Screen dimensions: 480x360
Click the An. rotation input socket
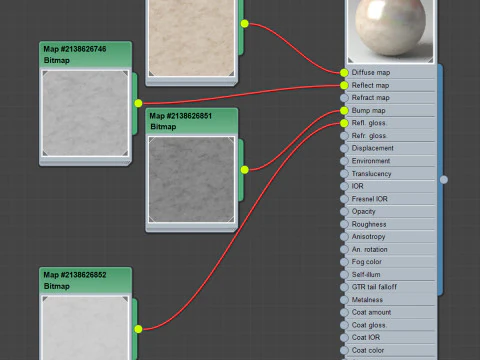(x=344, y=249)
